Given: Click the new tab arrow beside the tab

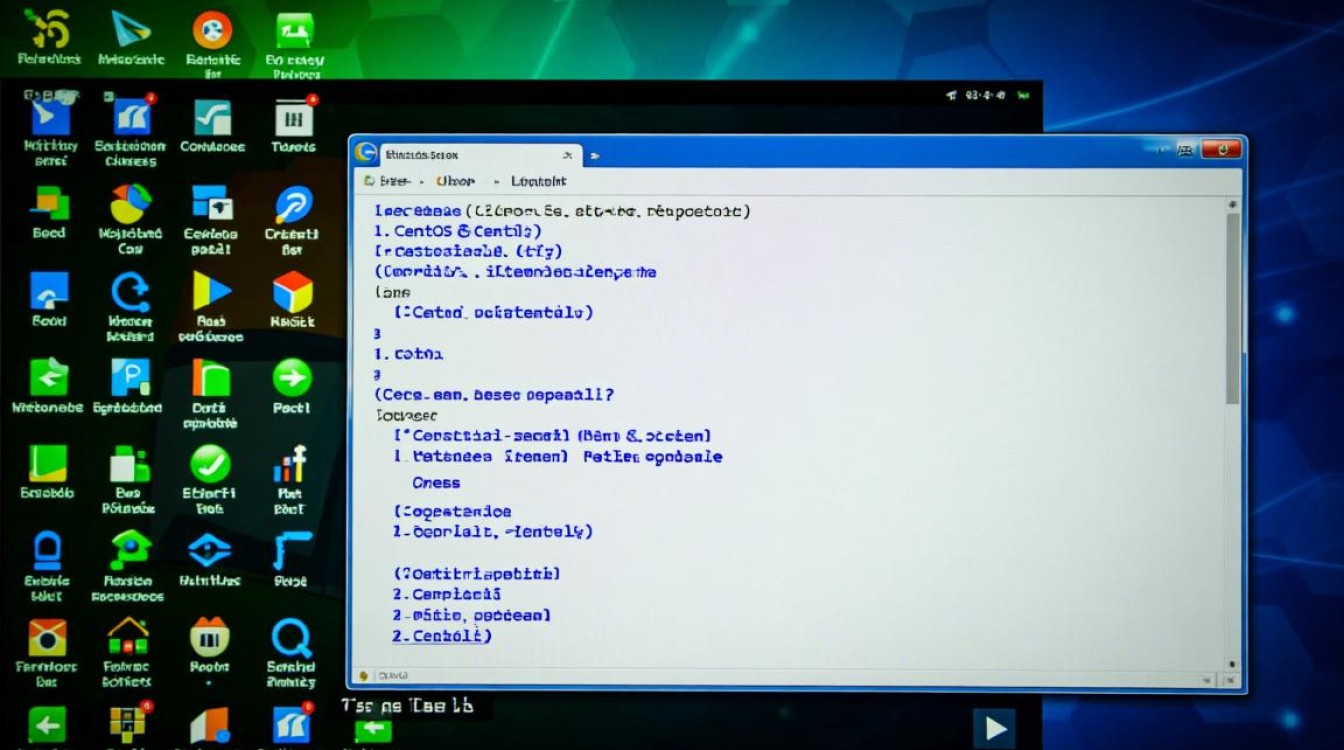Looking at the screenshot, I should coord(595,155).
